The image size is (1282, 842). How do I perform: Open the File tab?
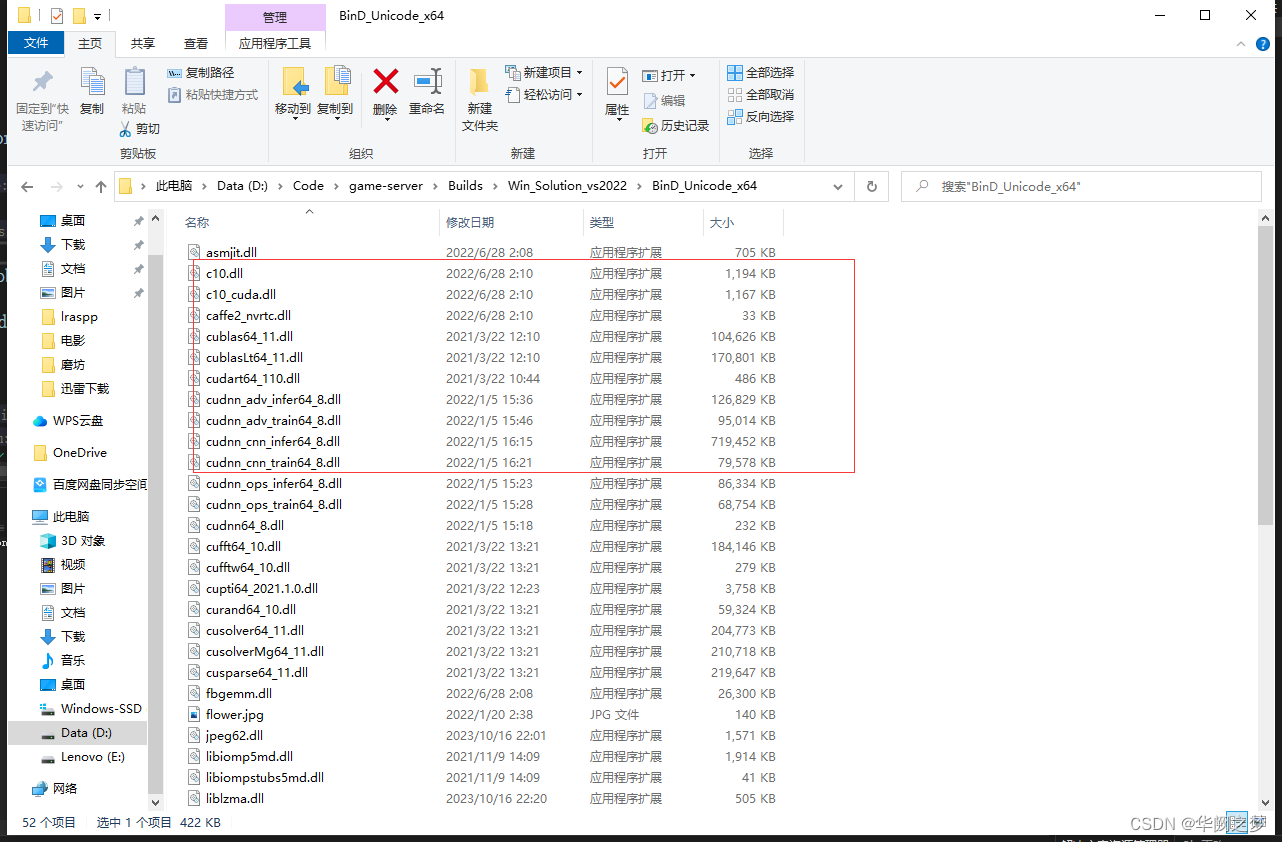point(36,43)
